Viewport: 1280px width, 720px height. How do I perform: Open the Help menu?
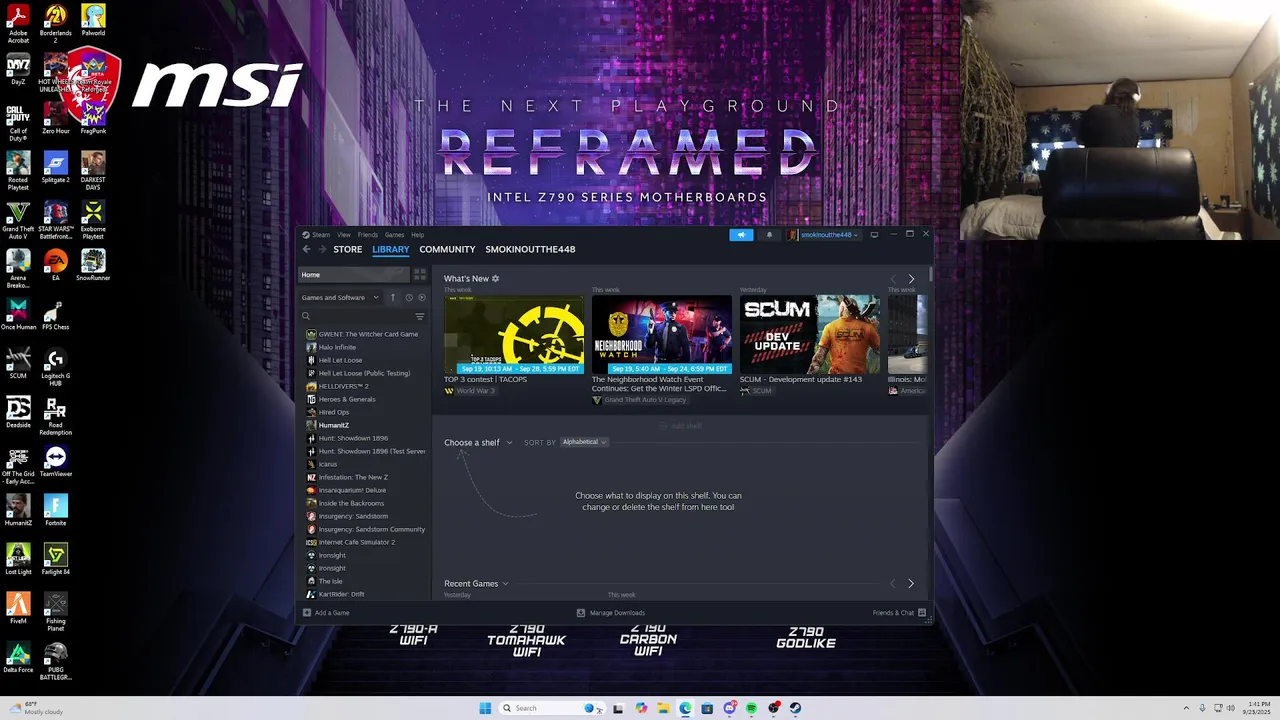(x=418, y=235)
